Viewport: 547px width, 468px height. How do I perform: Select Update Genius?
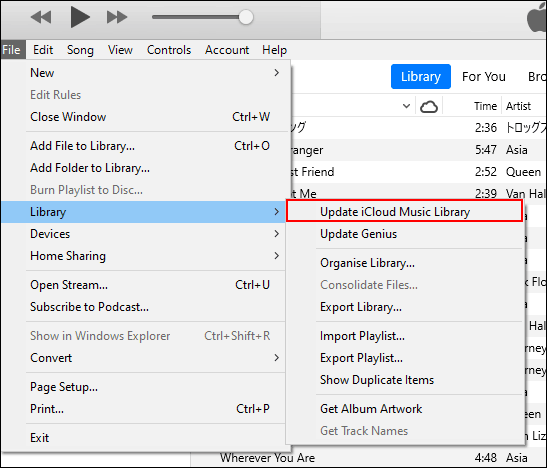click(404, 234)
